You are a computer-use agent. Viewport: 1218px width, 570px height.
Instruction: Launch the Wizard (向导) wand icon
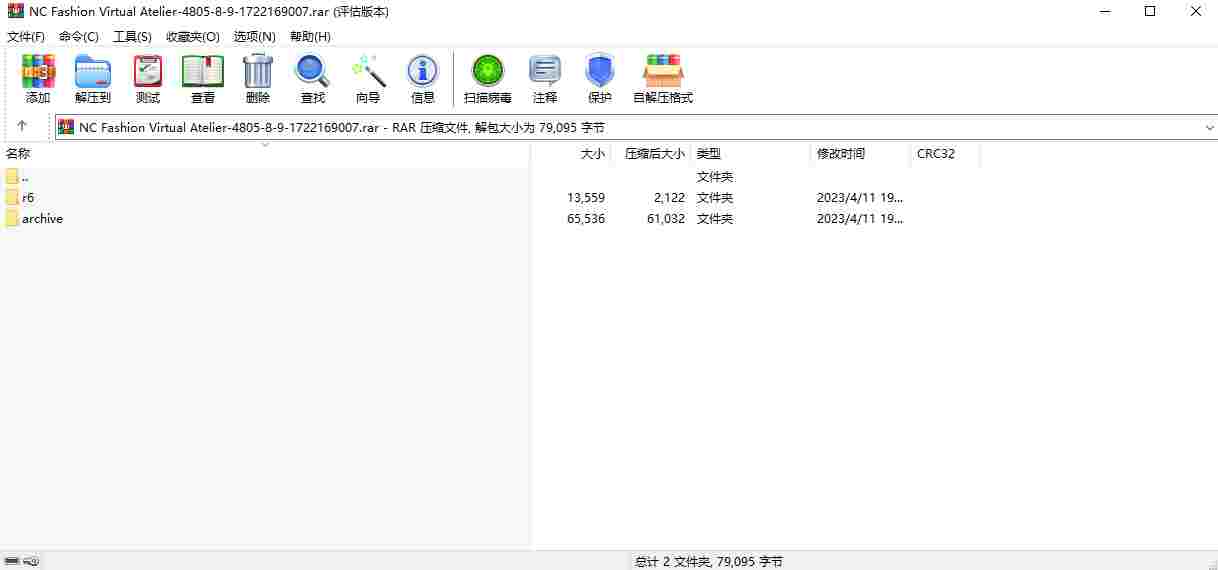(368, 71)
